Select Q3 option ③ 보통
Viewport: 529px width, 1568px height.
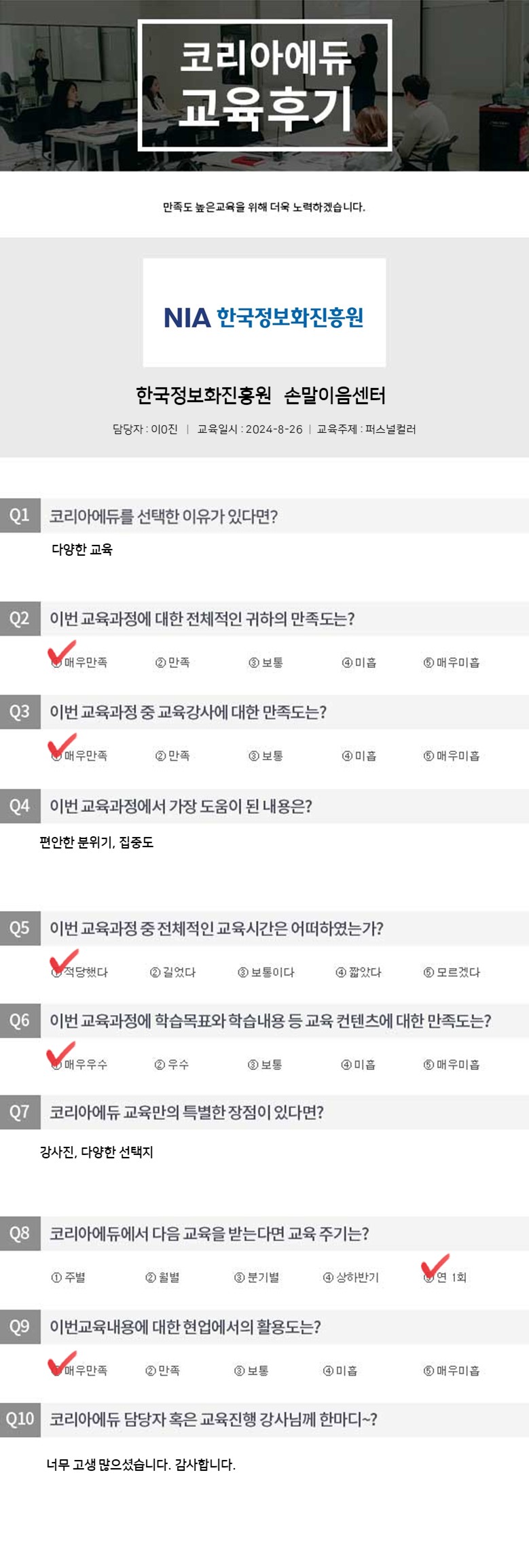(x=266, y=755)
